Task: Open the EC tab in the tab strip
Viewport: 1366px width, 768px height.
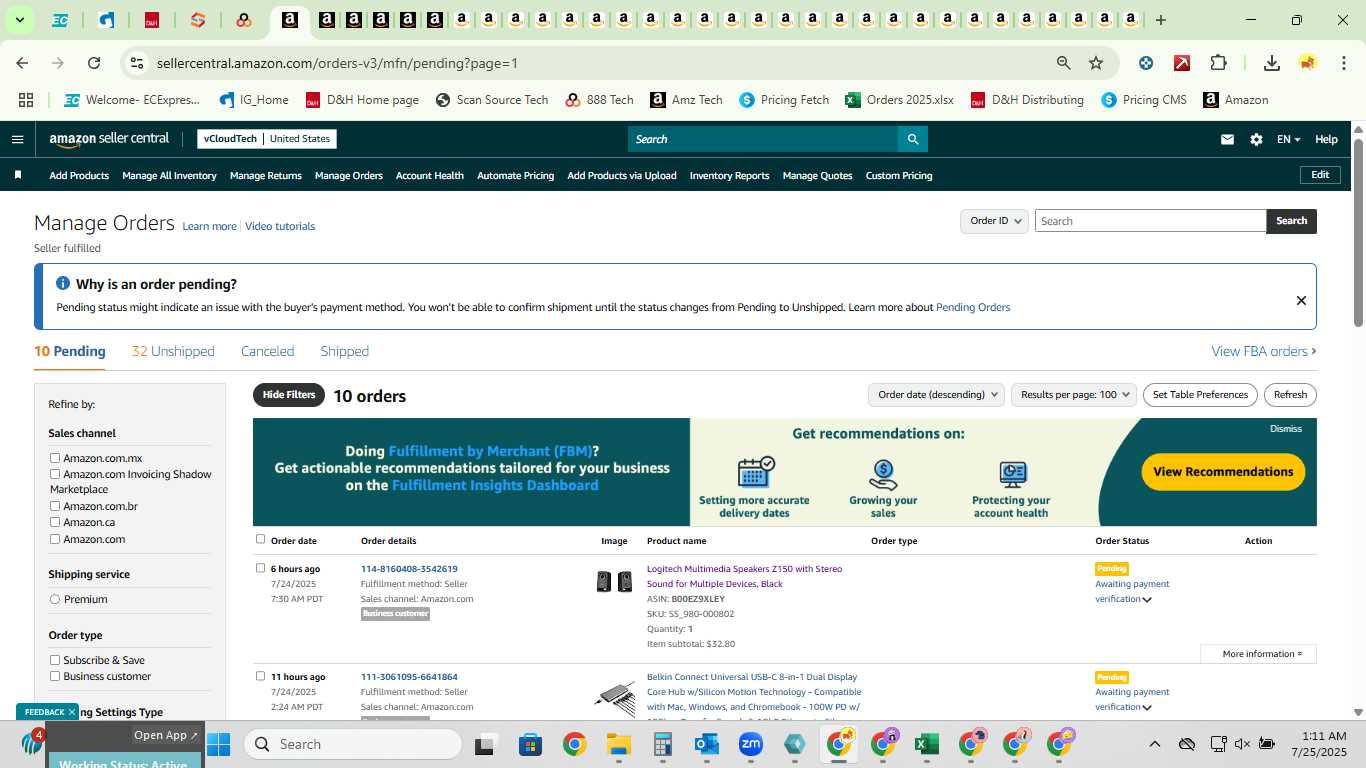Action: click(60, 20)
